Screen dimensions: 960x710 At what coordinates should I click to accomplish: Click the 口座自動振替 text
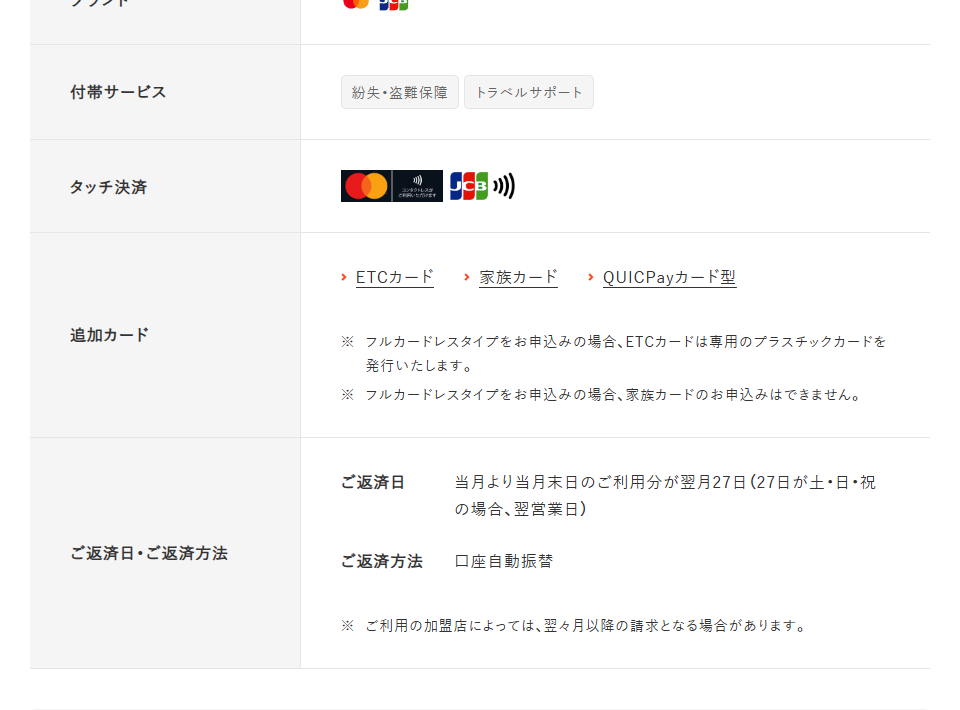pos(504,561)
